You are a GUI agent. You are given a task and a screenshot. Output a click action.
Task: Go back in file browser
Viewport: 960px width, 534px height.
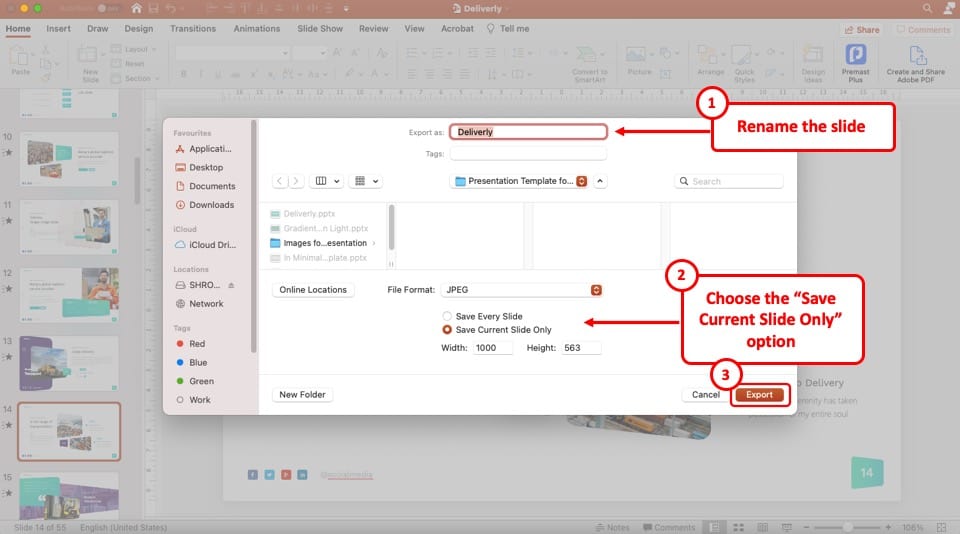tap(280, 181)
